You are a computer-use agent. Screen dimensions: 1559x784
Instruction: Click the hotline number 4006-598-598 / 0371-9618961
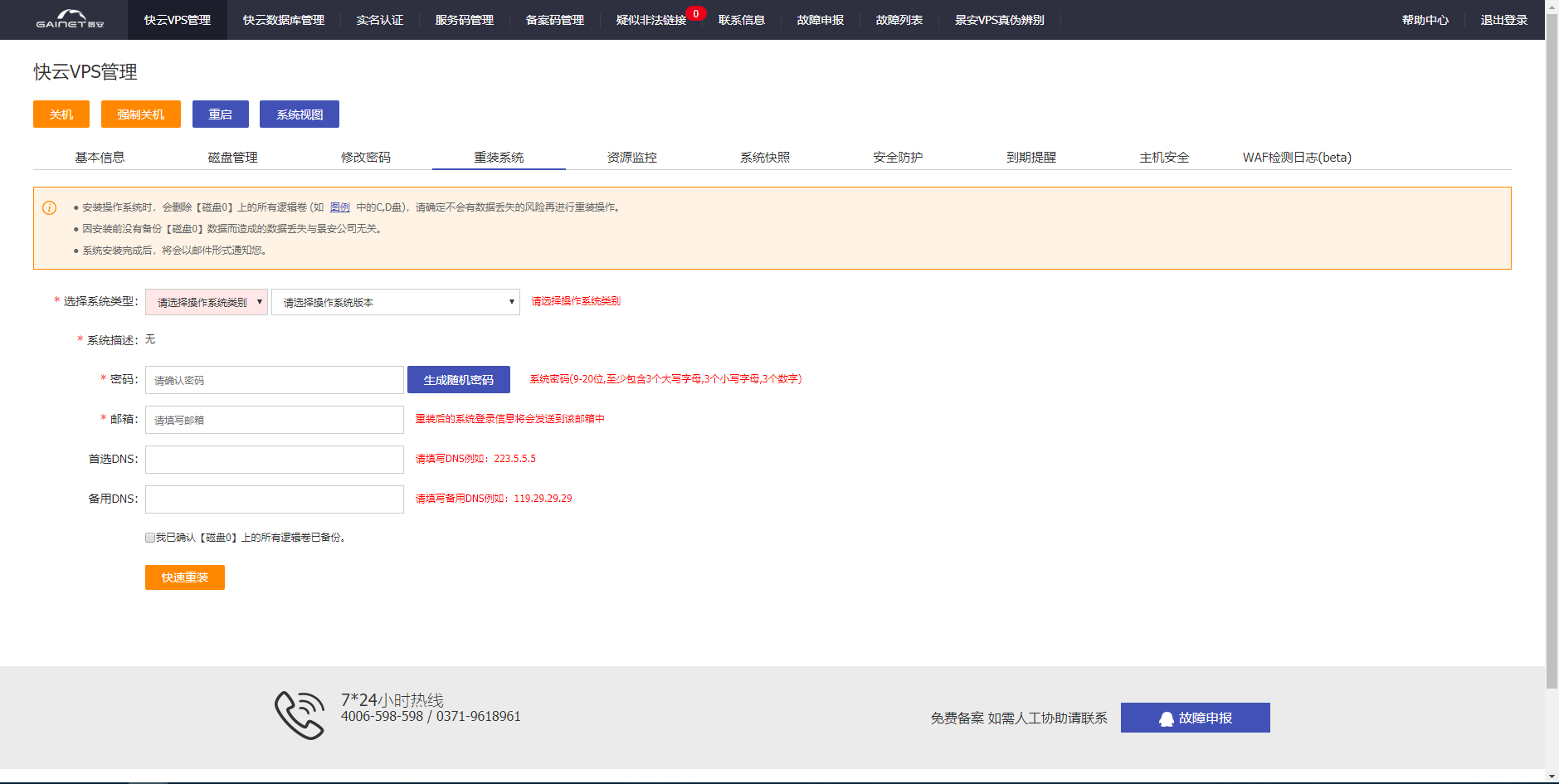(431, 717)
